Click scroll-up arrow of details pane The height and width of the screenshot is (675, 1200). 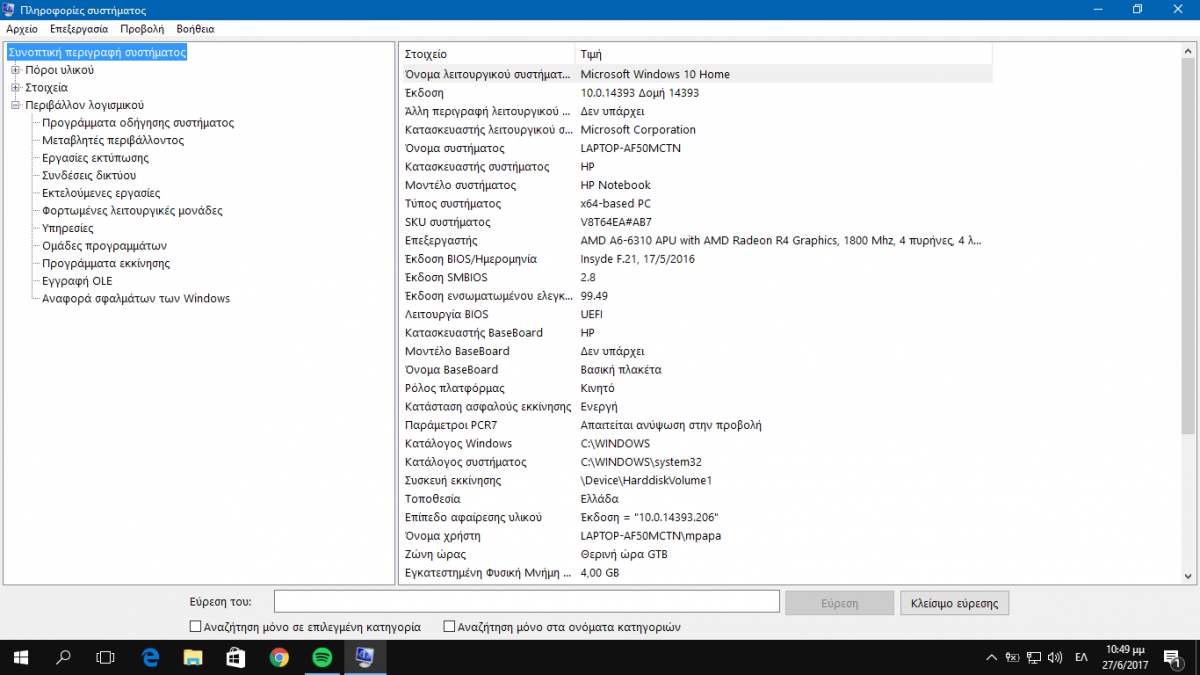pyautogui.click(x=1188, y=50)
